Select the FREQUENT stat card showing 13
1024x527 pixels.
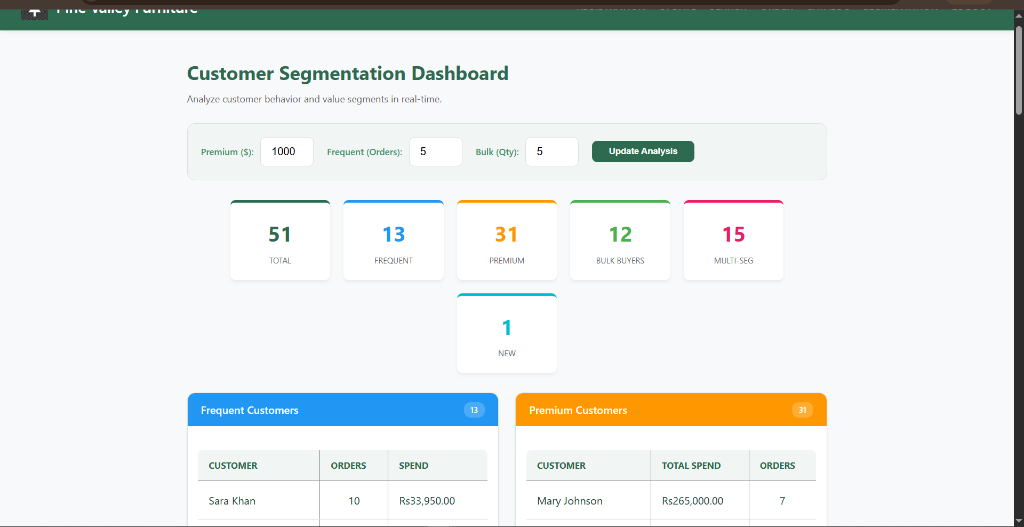393,240
